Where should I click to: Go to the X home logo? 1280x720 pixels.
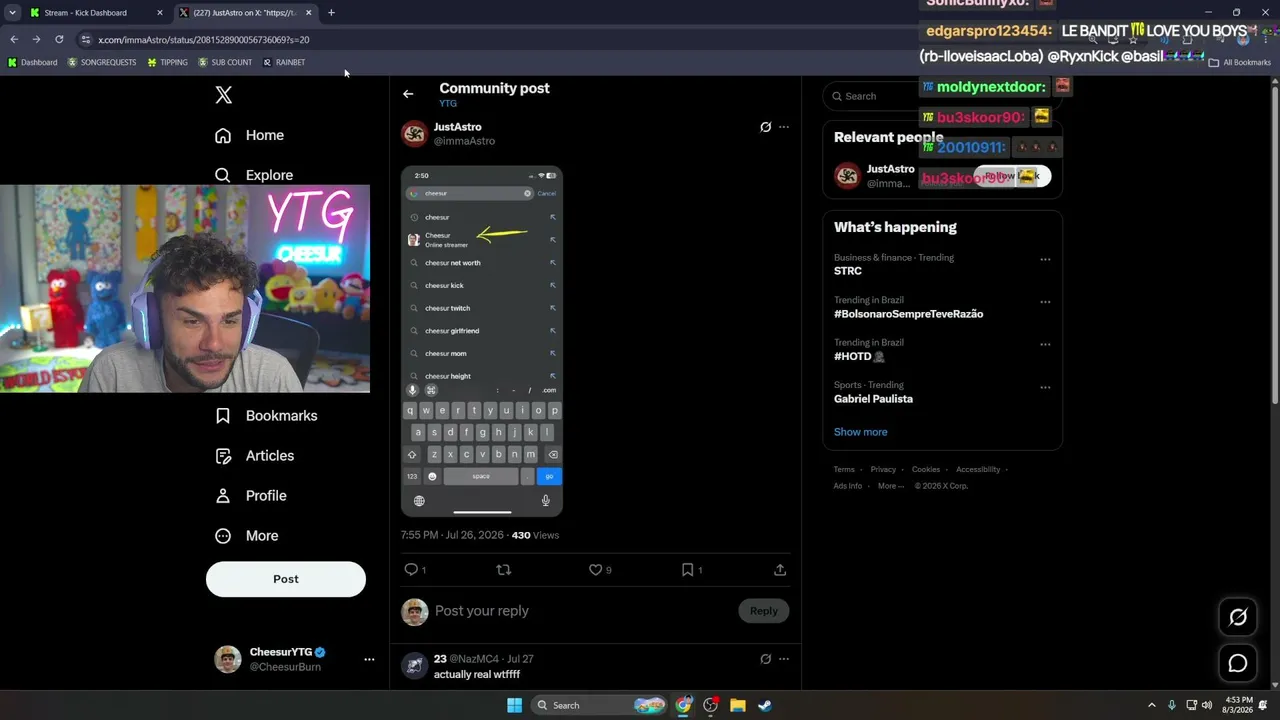click(224, 95)
